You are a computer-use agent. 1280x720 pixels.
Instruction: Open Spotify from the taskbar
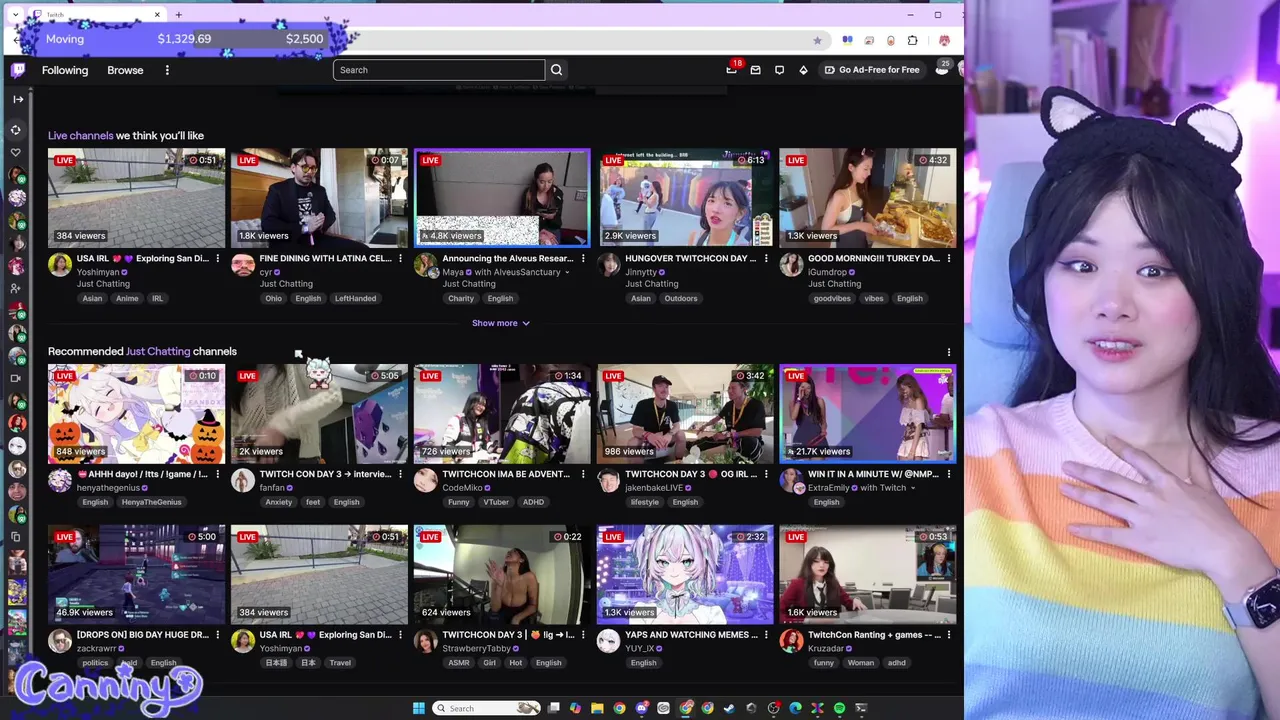(839, 708)
